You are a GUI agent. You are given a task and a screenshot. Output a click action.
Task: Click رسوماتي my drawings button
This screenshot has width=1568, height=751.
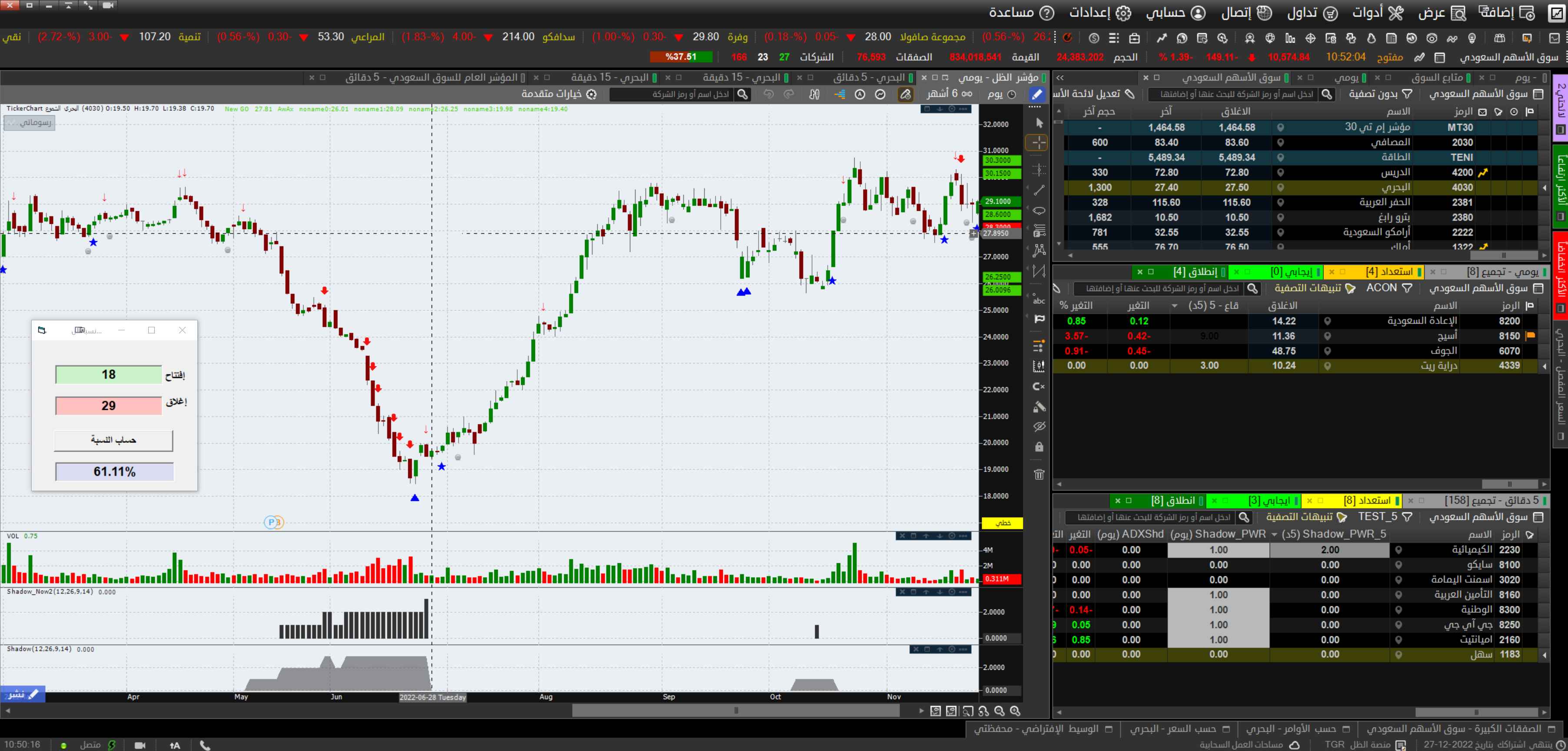30,122
